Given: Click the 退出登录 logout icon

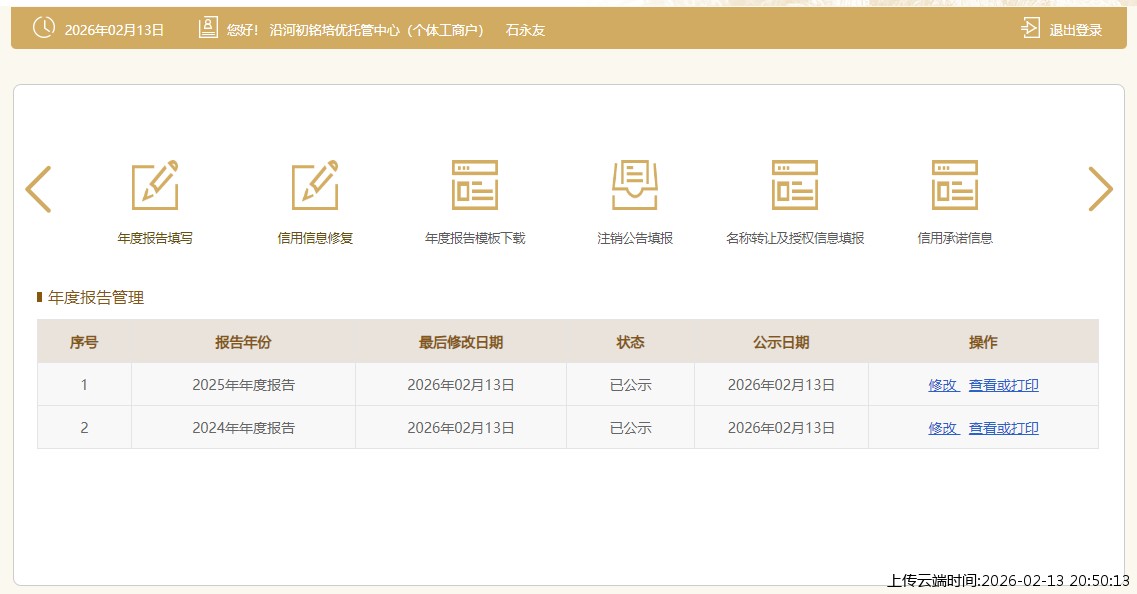Looking at the screenshot, I should pyautogui.click(x=1030, y=28).
